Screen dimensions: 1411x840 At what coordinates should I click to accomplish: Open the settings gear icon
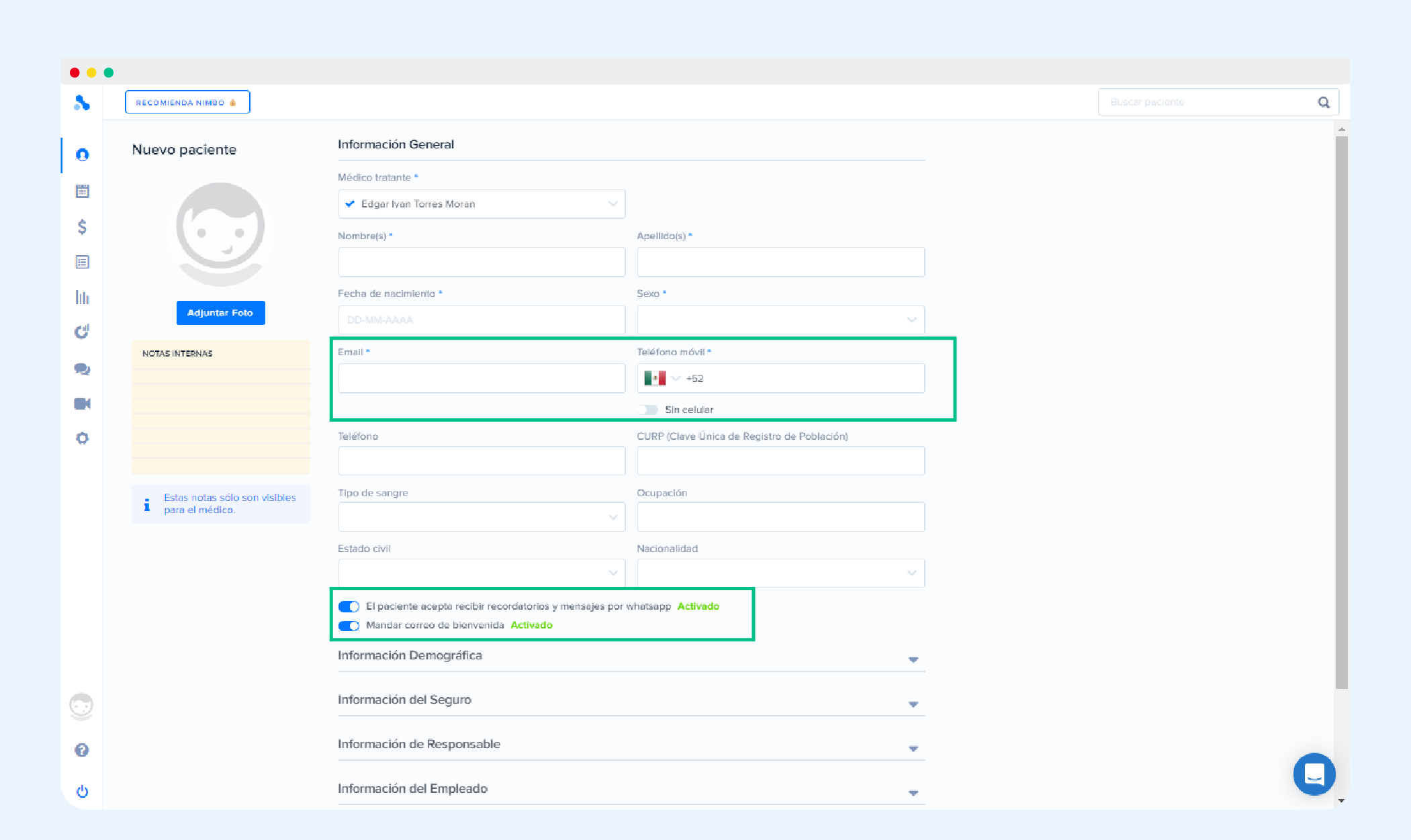click(82, 438)
